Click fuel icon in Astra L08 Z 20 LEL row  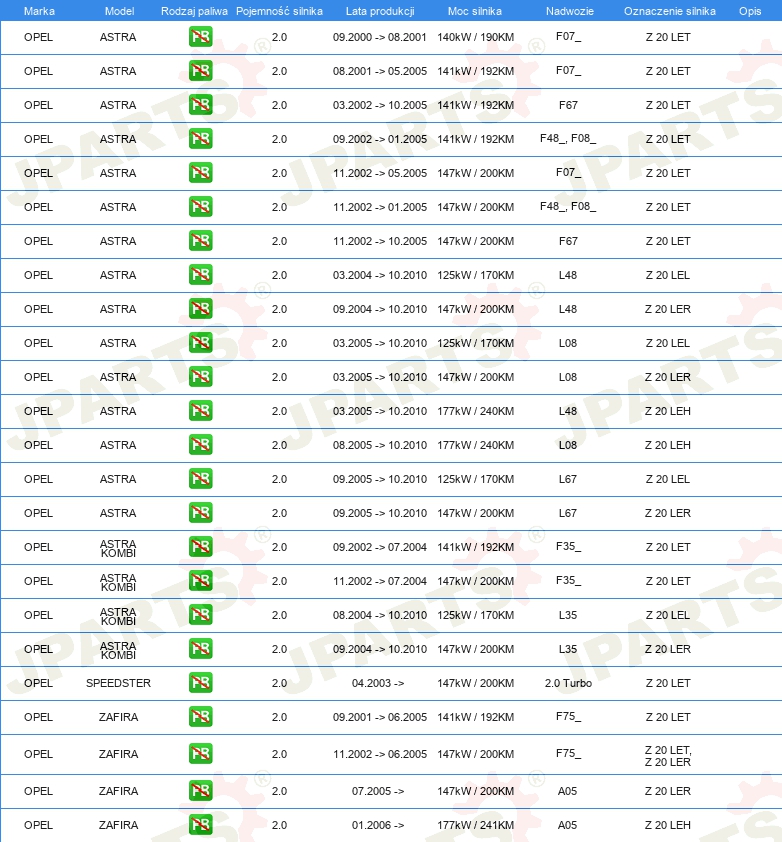(200, 343)
